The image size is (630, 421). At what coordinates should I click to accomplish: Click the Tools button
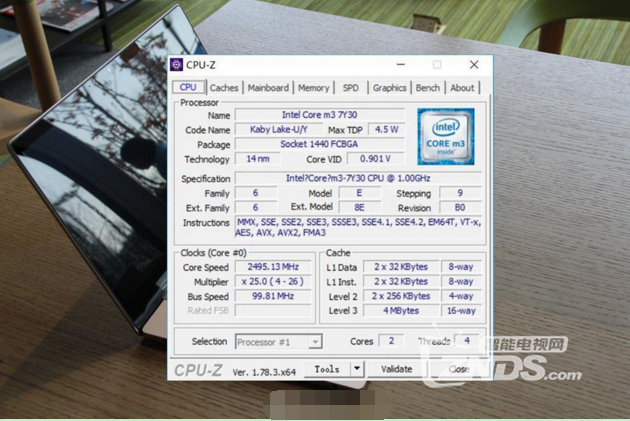[x=327, y=369]
